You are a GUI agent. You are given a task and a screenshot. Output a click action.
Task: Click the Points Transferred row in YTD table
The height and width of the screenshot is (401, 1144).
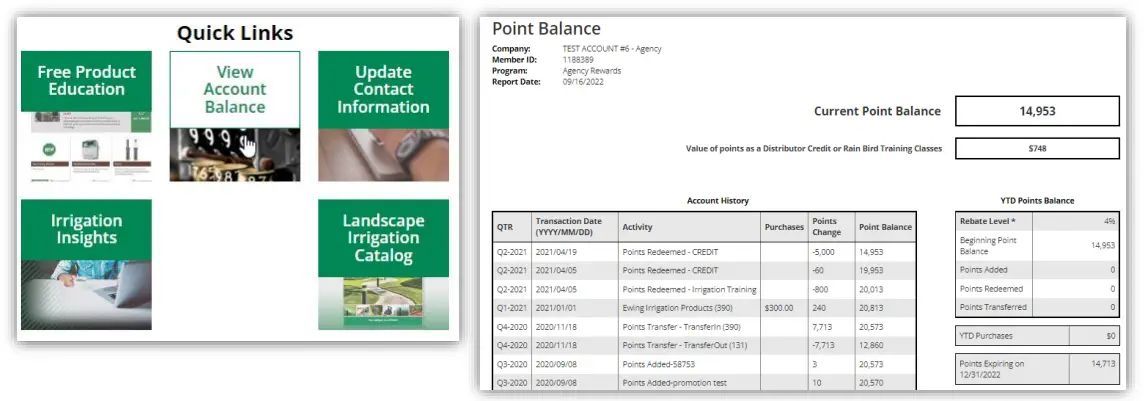tap(1037, 307)
